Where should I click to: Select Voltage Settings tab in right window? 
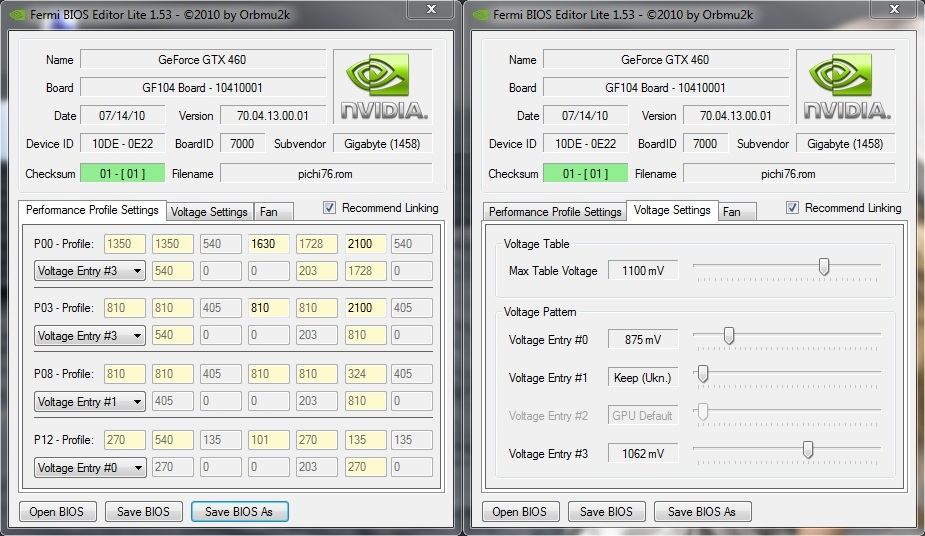click(672, 210)
